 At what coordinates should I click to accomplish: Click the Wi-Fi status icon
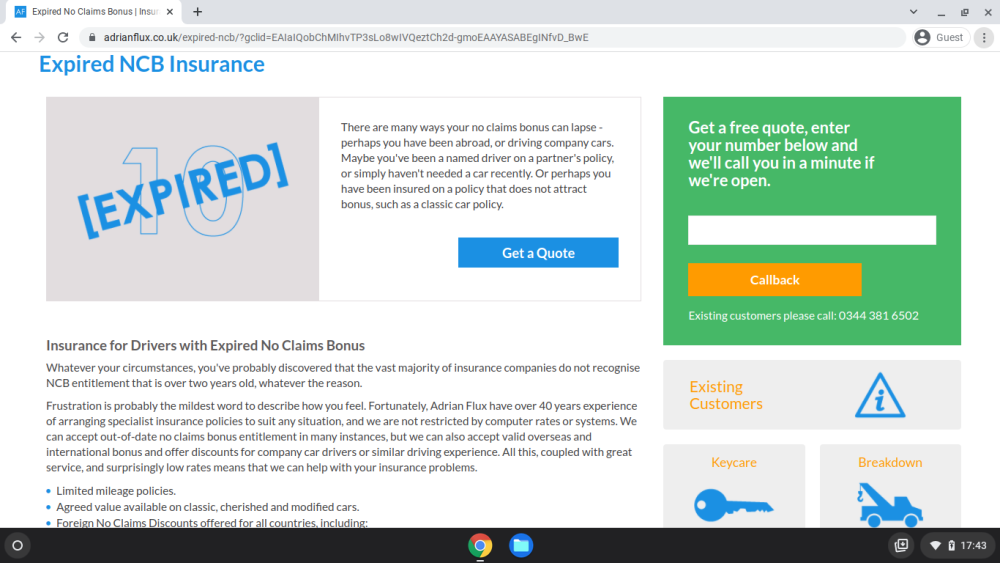(935, 546)
